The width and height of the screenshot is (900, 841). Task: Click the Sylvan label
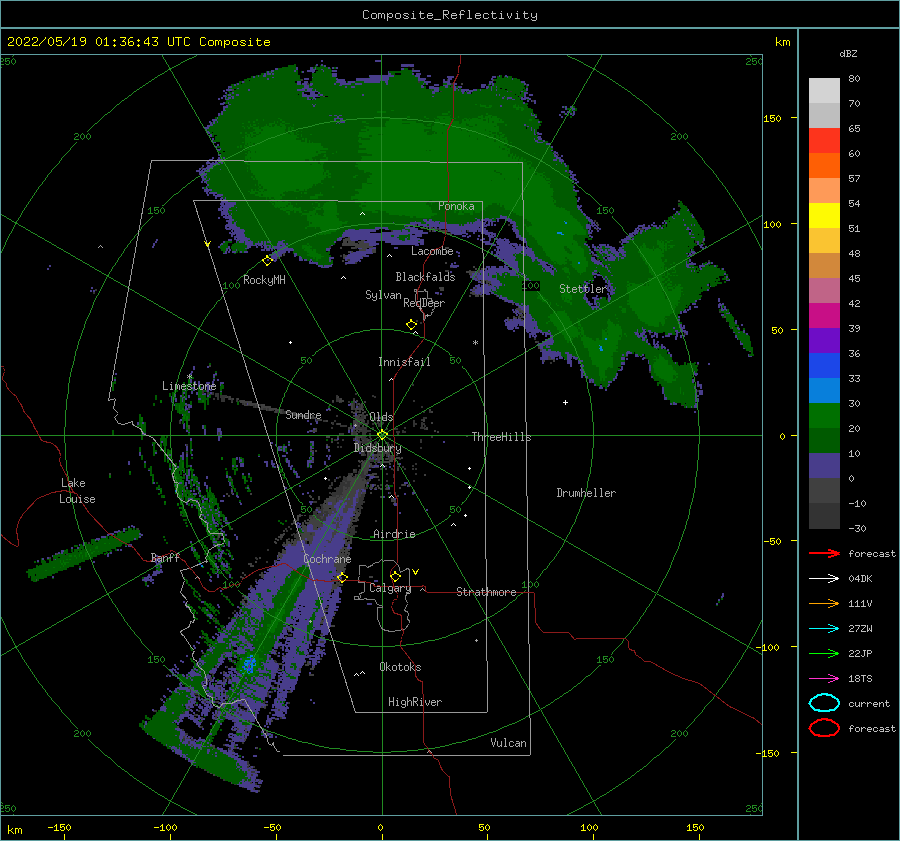click(x=383, y=295)
